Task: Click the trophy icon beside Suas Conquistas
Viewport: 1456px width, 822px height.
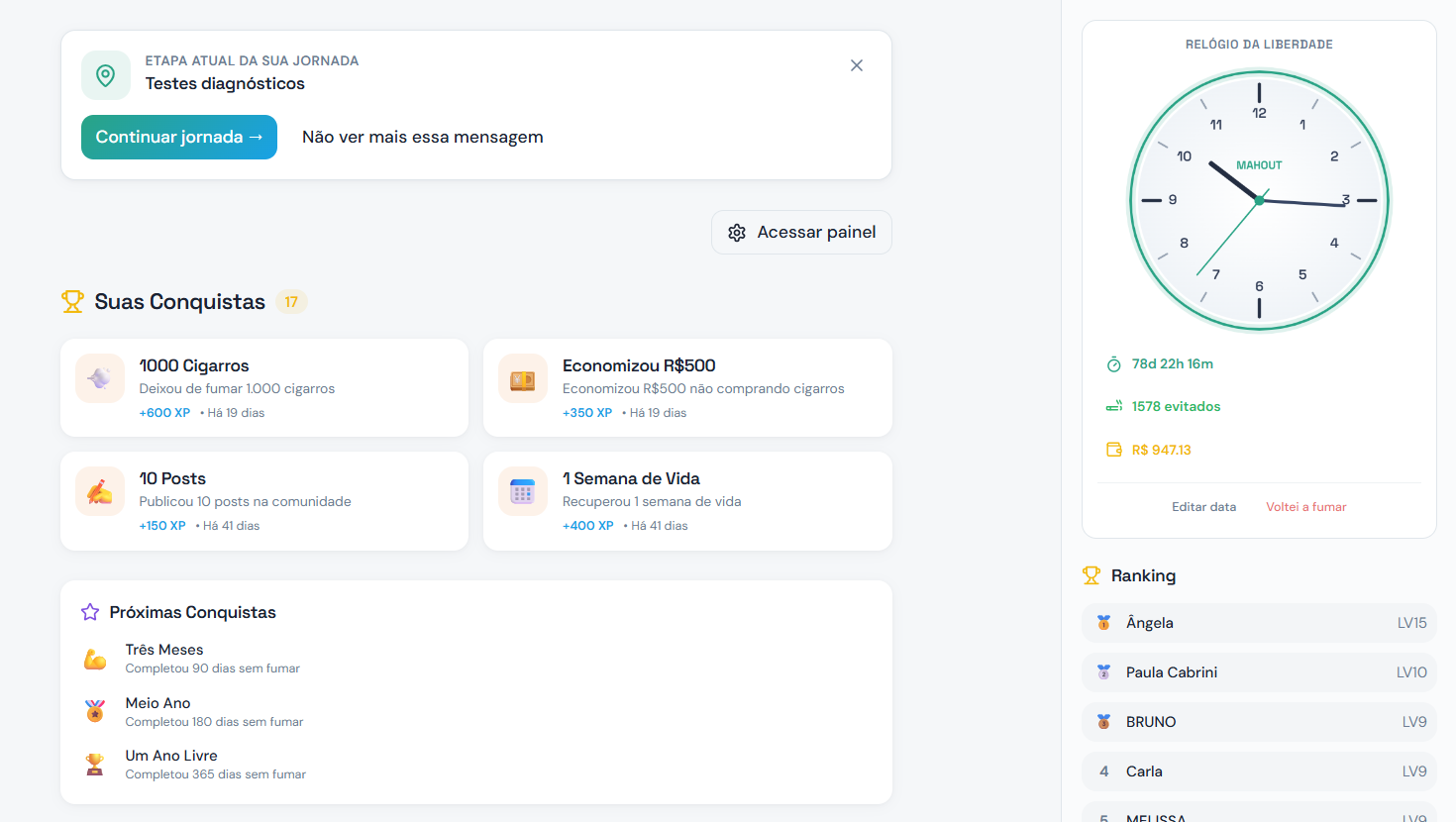Action: [x=72, y=301]
